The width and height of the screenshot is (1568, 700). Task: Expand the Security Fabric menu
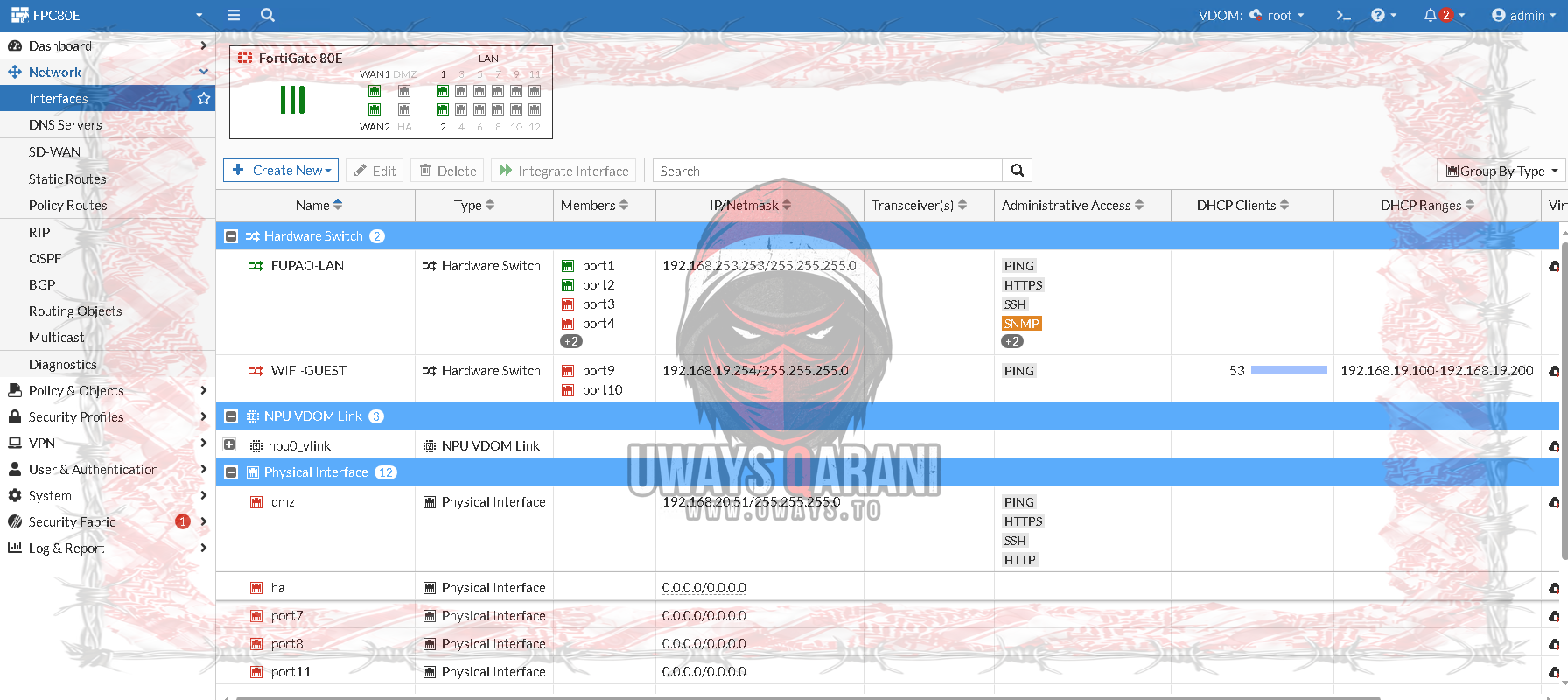pos(108,521)
